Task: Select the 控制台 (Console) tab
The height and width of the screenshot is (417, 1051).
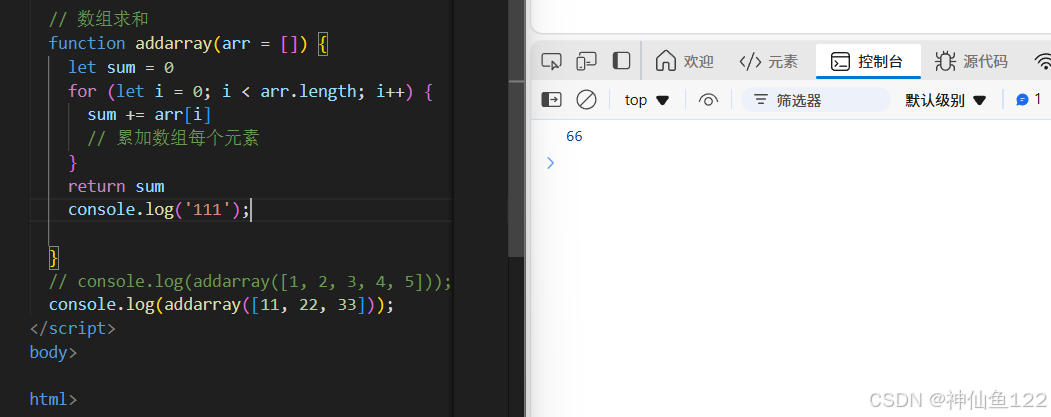Action: point(868,62)
